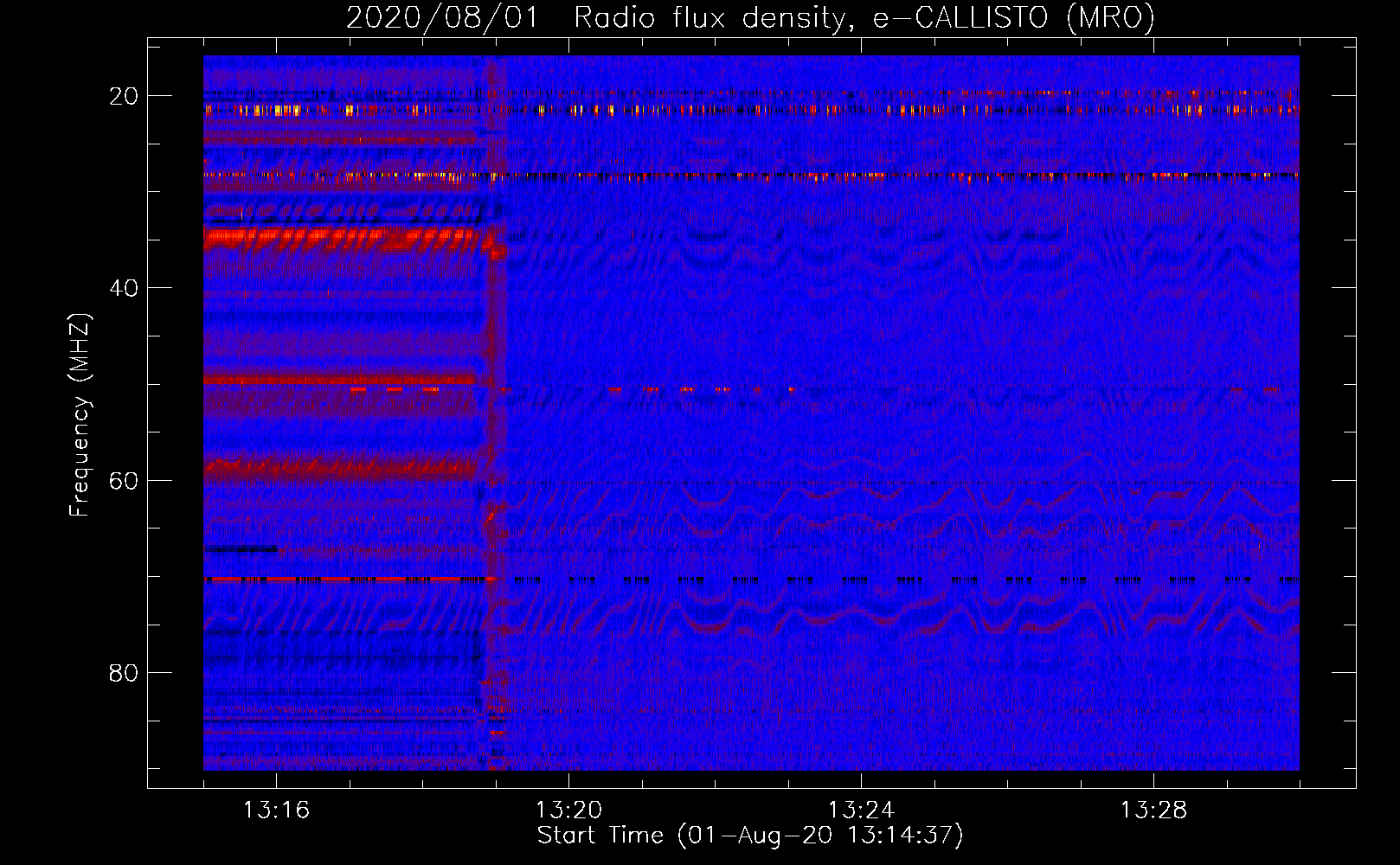Click the plot title 'Radio flux density, e-CALLISTO (MRO)'
This screenshot has width=1400, height=865.
864,18
